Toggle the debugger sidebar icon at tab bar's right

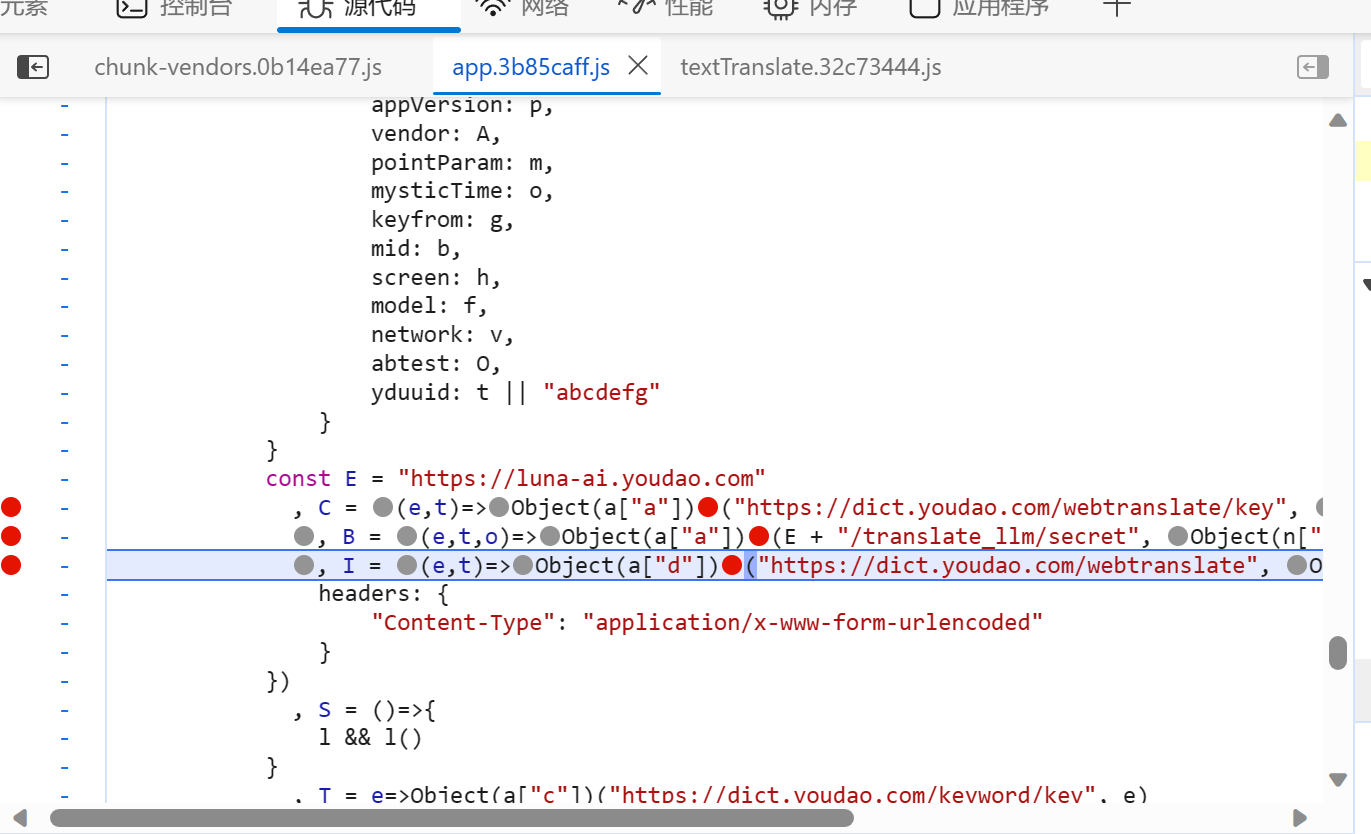coord(1313,67)
